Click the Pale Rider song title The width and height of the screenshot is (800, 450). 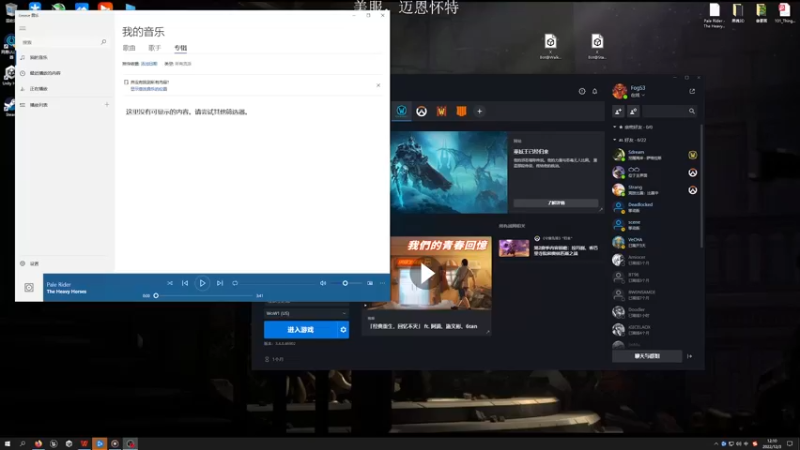59,285
